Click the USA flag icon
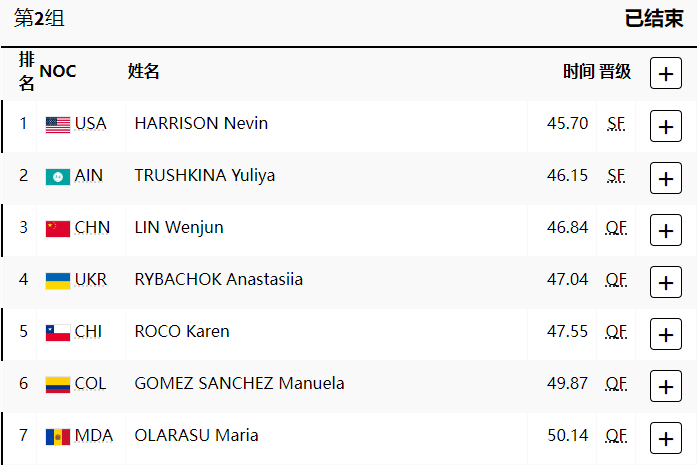Screen dimensions: 697x466 [x=58, y=125]
